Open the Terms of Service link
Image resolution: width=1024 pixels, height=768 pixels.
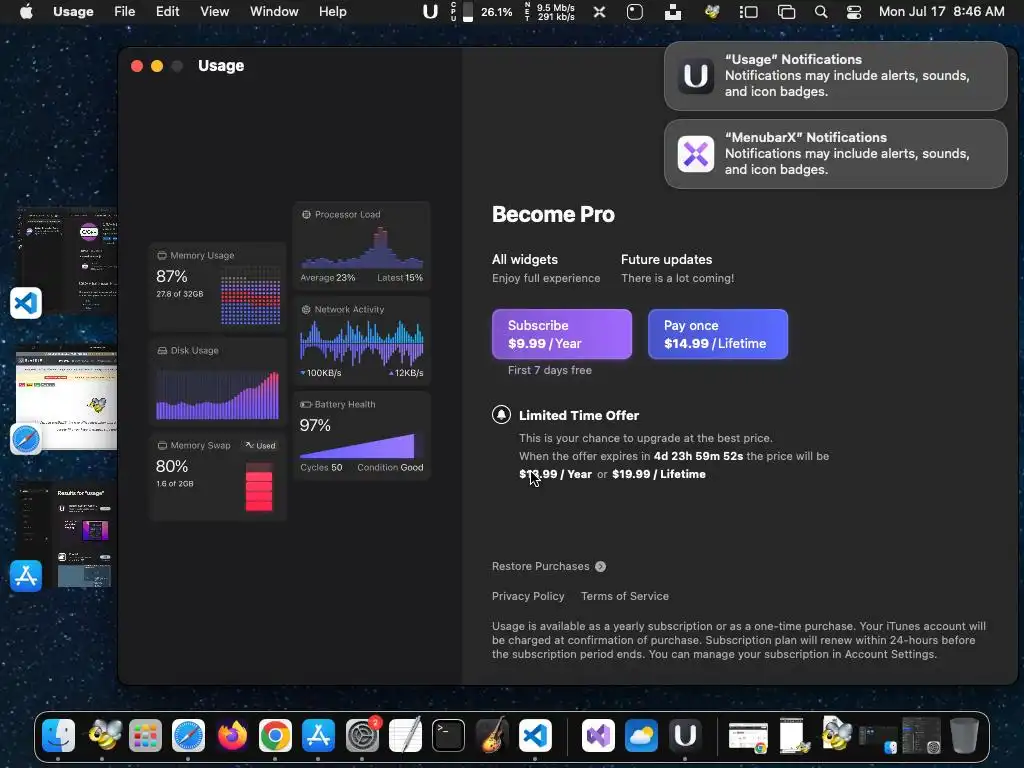625,596
